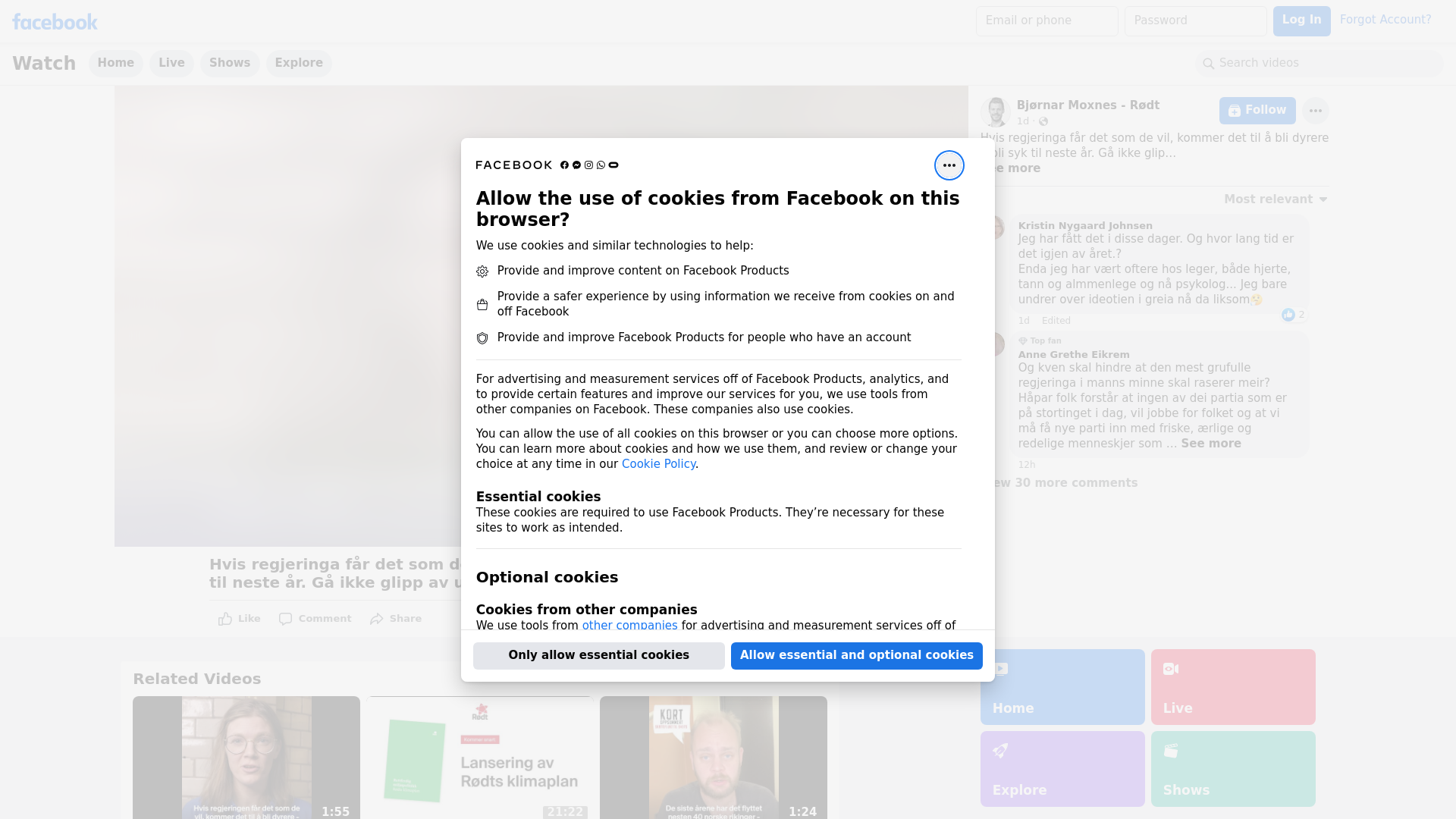Go to Watch Shows tab
This screenshot has width=1456, height=819.
pyautogui.click(x=230, y=63)
